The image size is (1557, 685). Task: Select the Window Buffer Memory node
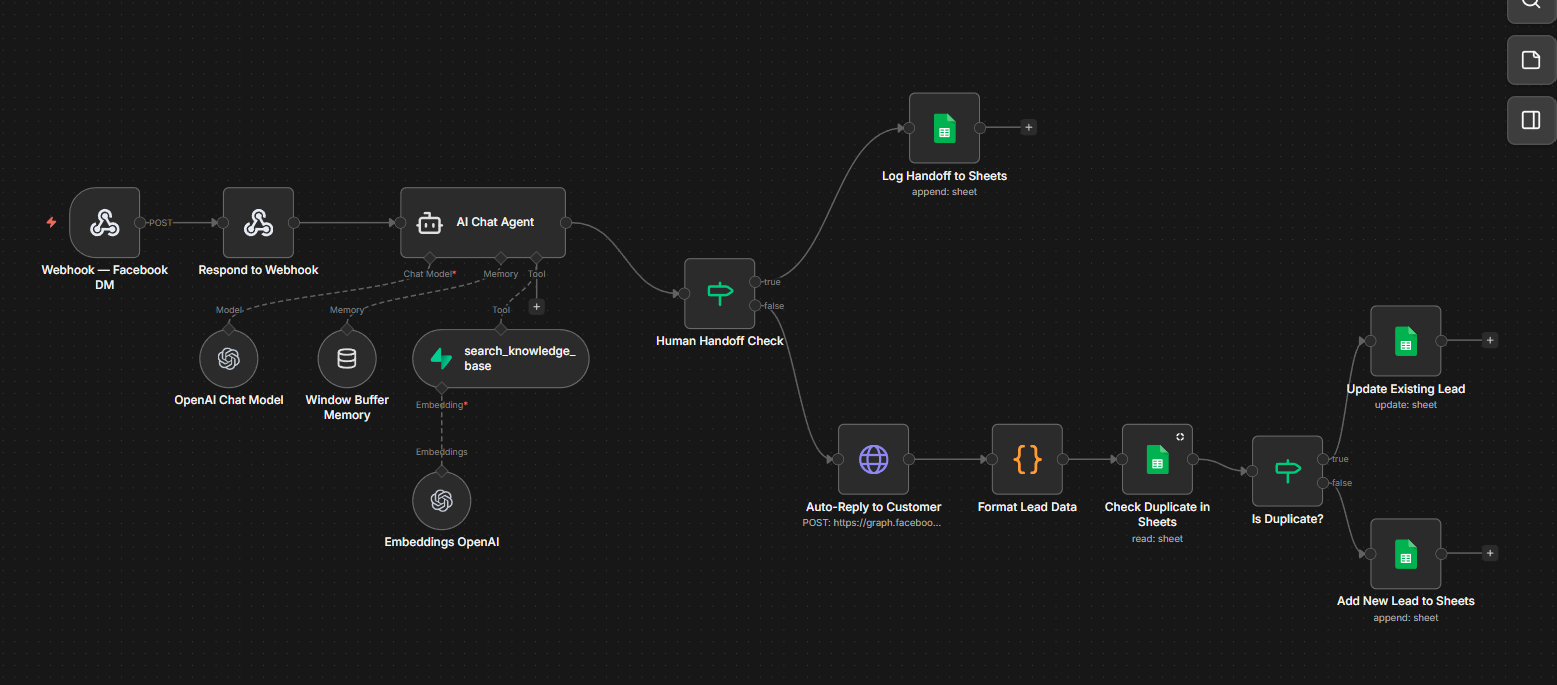[347, 359]
